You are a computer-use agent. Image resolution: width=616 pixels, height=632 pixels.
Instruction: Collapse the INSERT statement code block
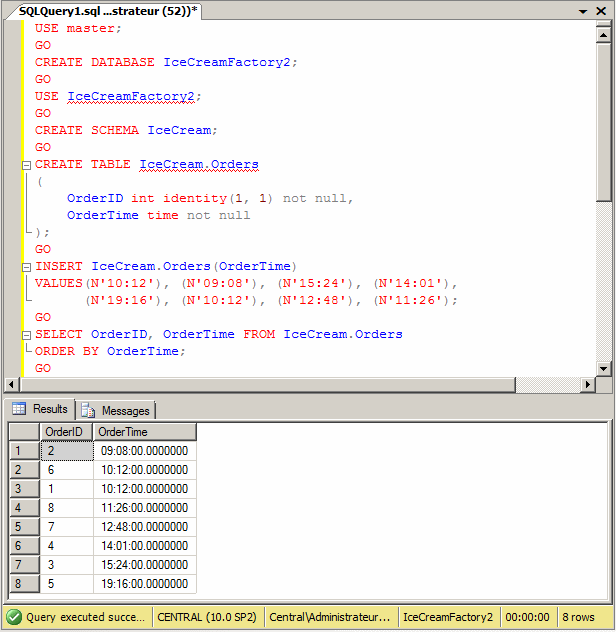click(26, 267)
